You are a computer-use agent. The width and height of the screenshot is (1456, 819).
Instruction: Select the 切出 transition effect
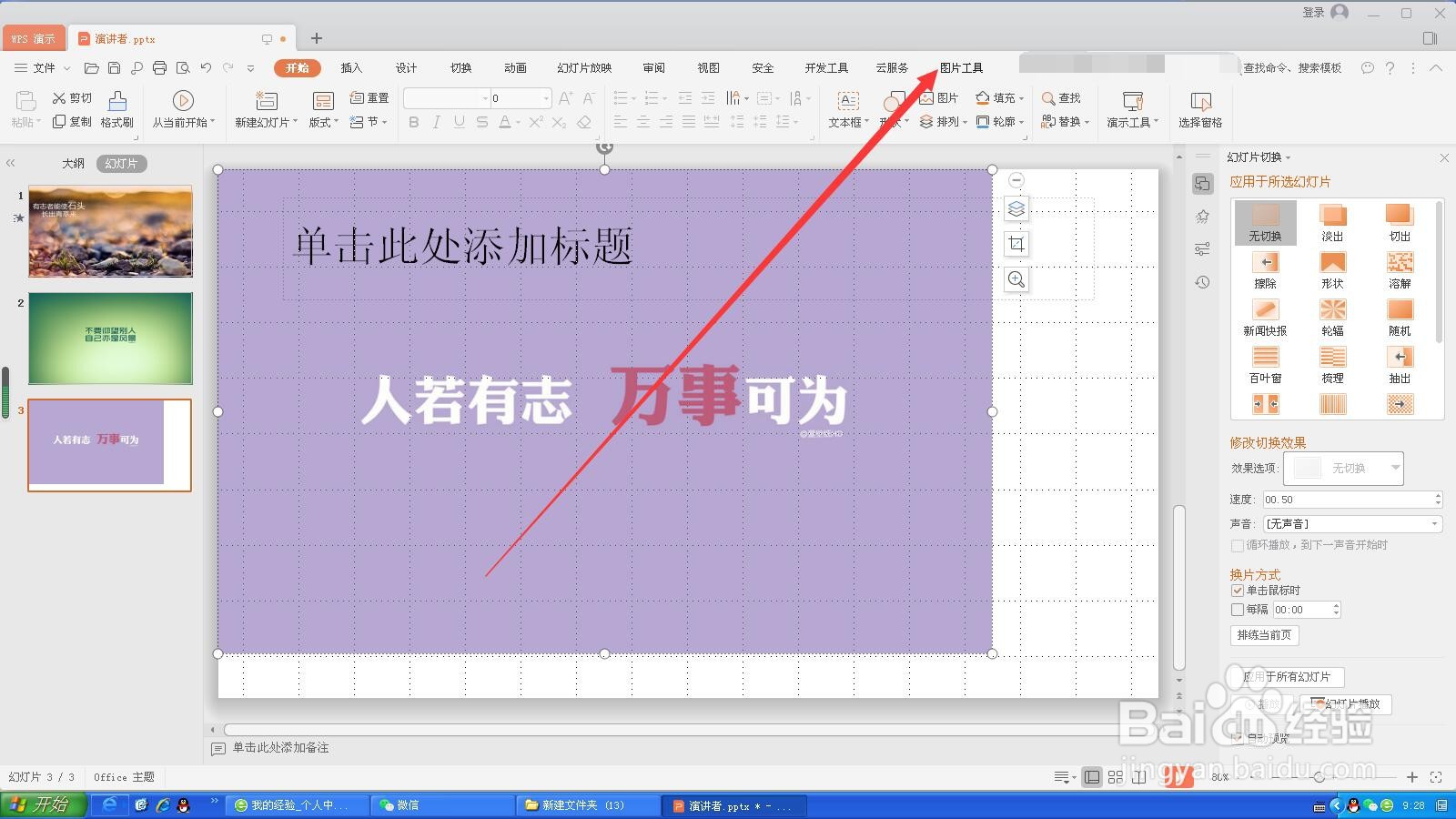(x=1400, y=223)
